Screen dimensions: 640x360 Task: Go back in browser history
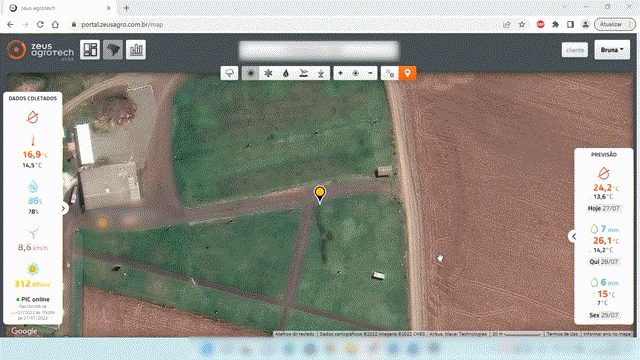[11, 24]
